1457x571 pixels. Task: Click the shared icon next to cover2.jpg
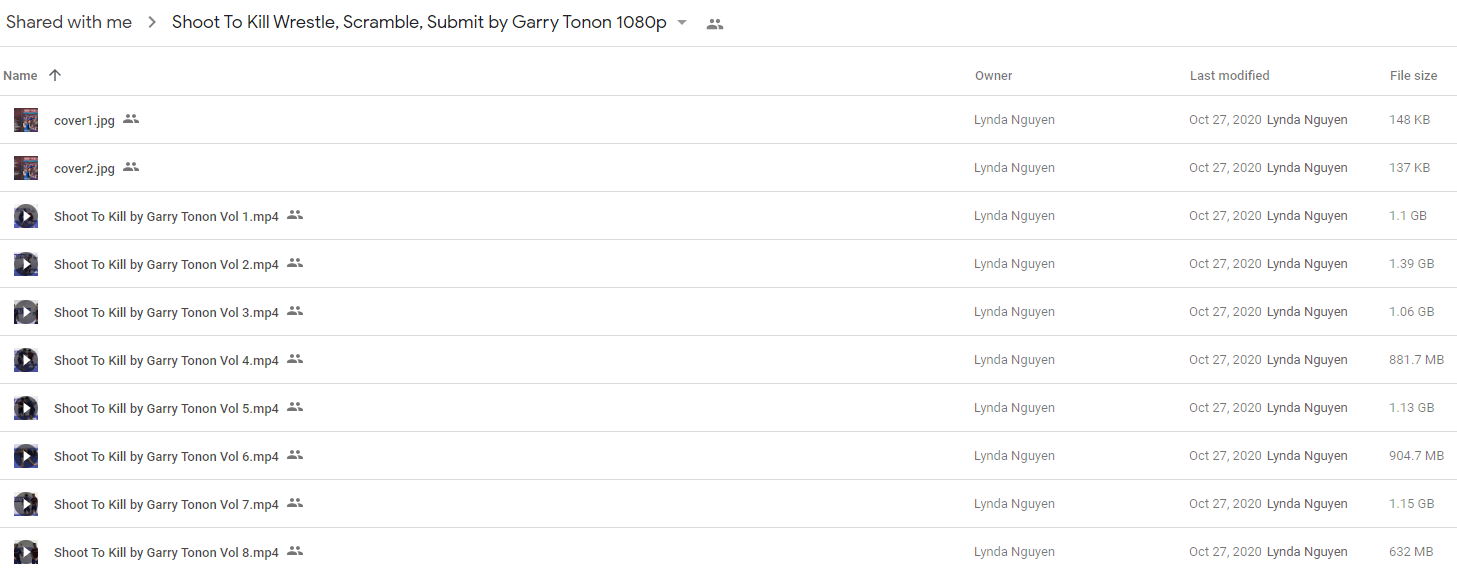tap(131, 167)
